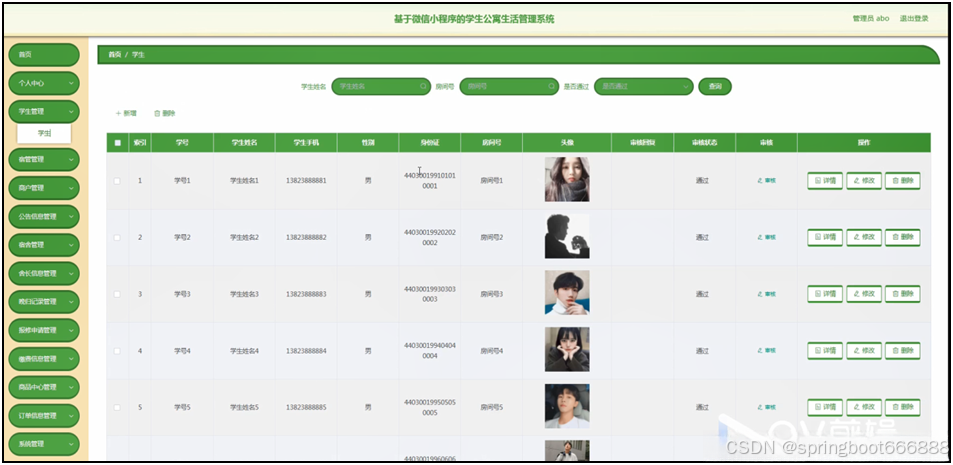Click the 审核 icon for 学号4
The image size is (953, 465).
coord(766,351)
